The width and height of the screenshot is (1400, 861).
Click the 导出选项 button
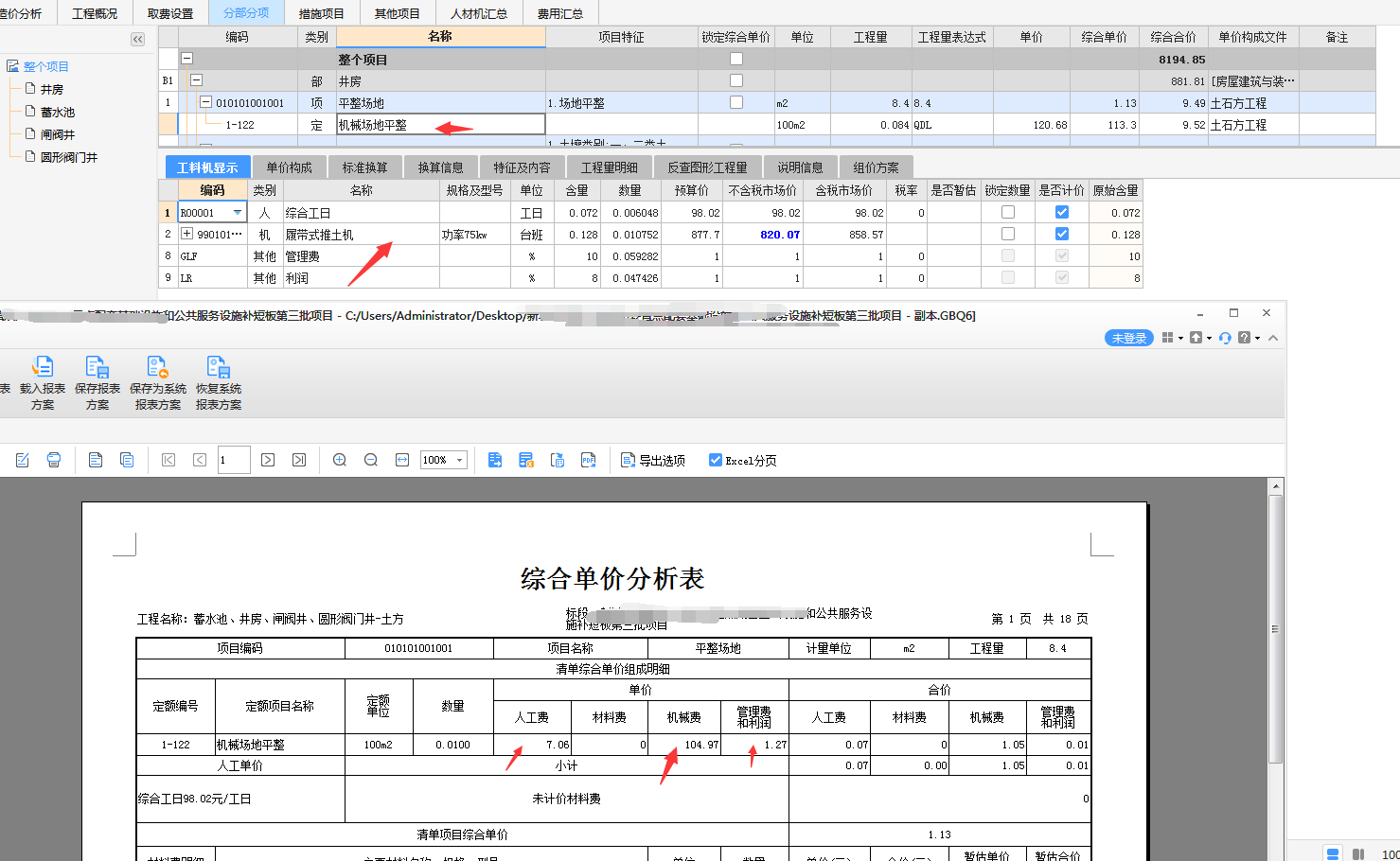(653, 460)
